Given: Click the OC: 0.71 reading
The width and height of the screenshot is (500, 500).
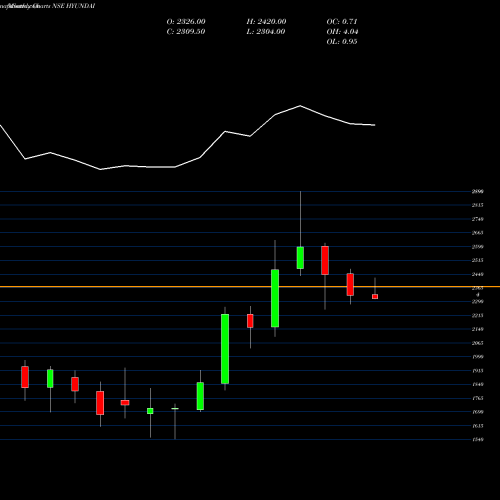Looking at the screenshot, I should [x=342, y=22].
